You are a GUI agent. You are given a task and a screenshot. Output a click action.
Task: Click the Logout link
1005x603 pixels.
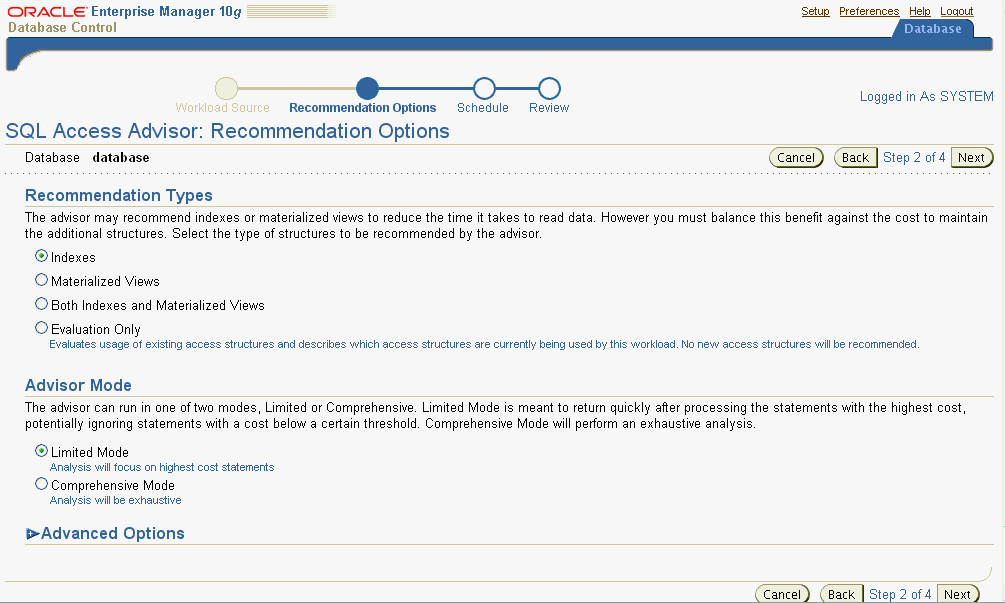(956, 11)
